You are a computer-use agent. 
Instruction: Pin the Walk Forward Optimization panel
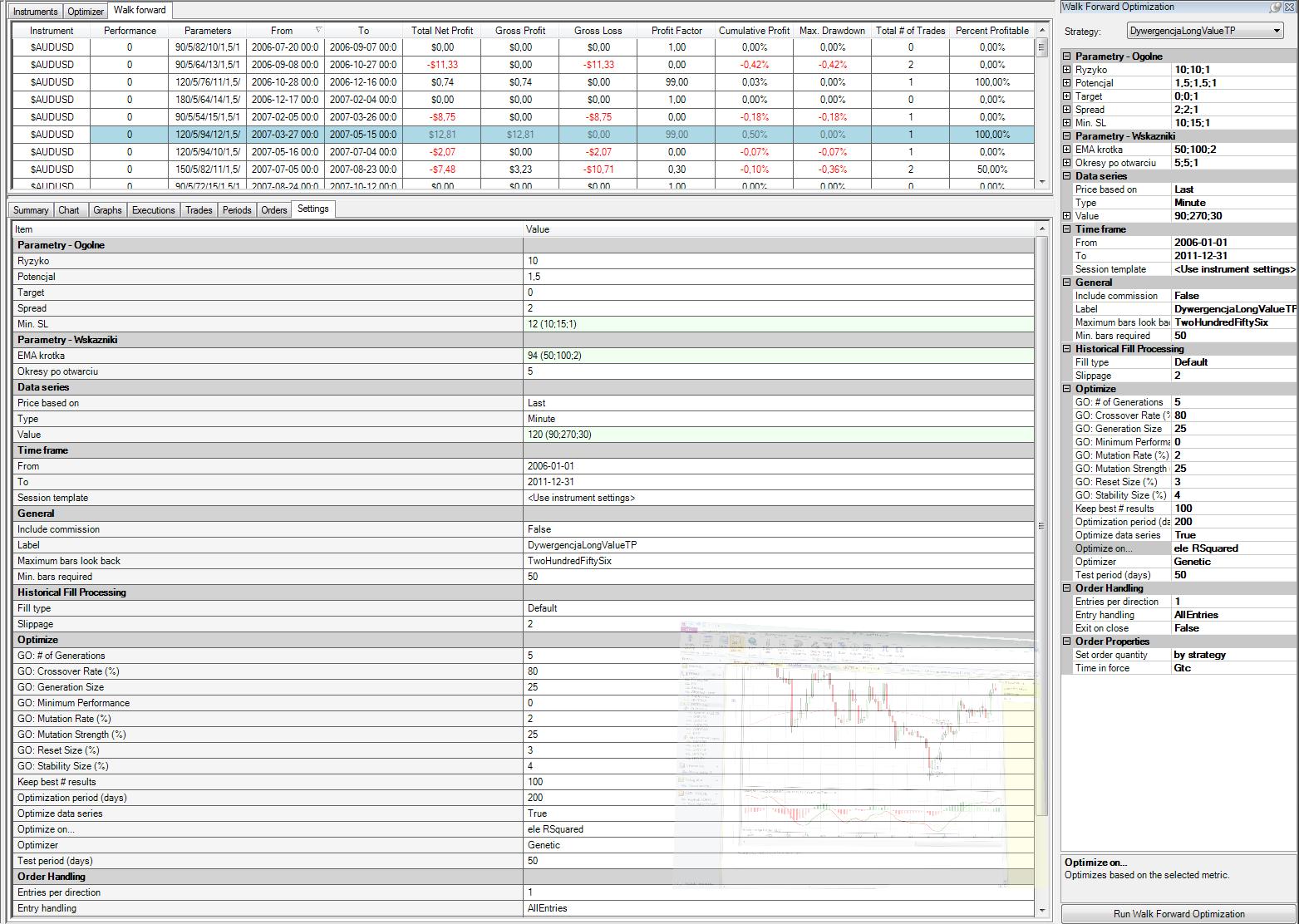[1276, 7]
